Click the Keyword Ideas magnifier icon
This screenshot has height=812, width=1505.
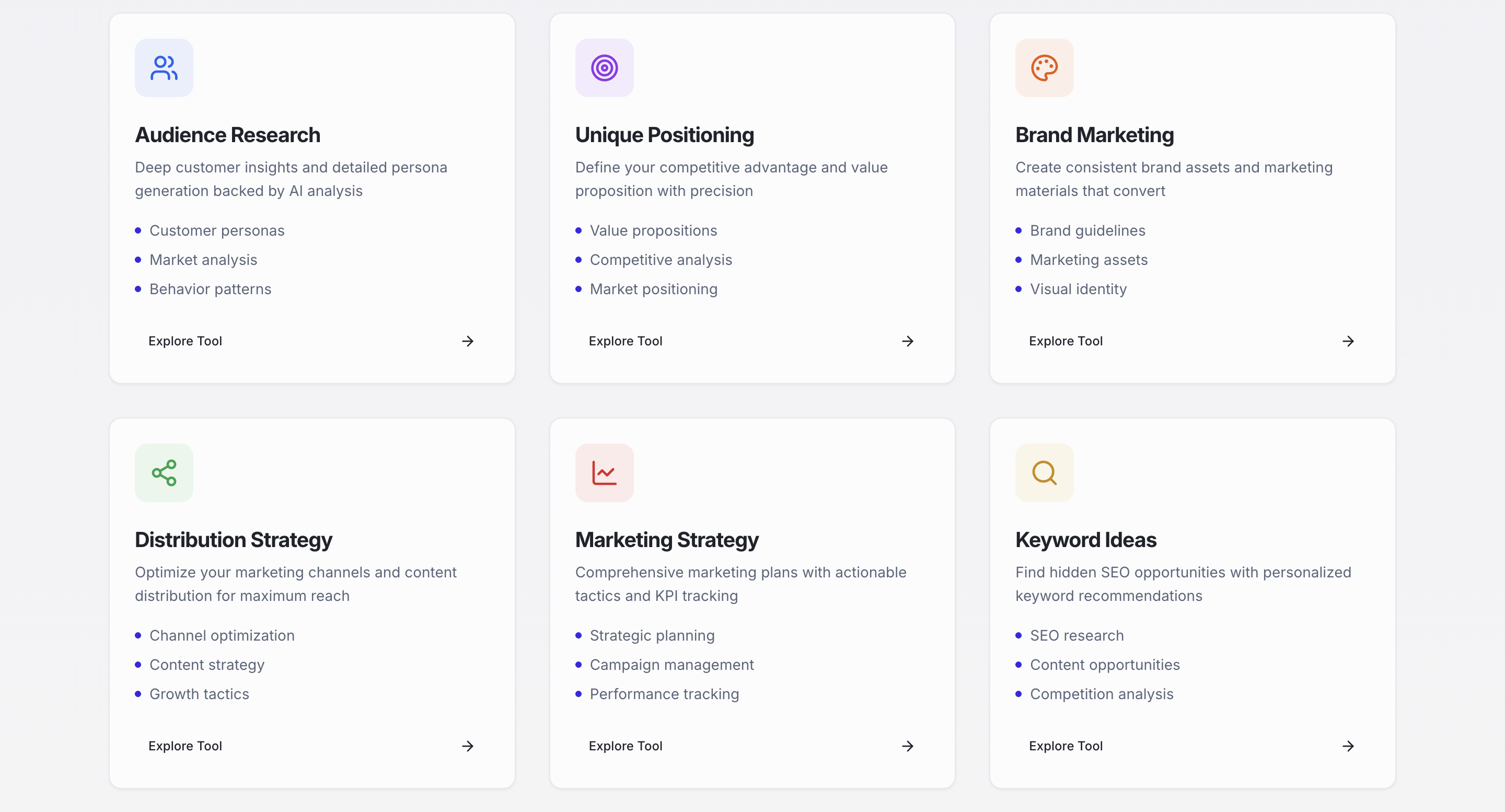(1044, 472)
